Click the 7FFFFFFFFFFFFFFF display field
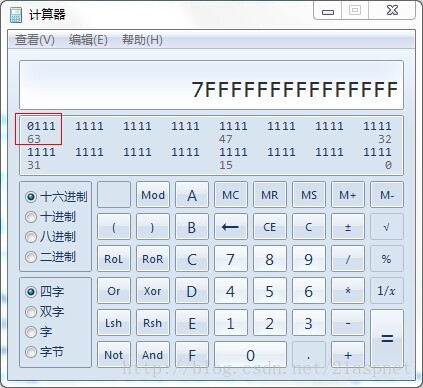Viewport: 423px width, 388px height. [x=211, y=85]
